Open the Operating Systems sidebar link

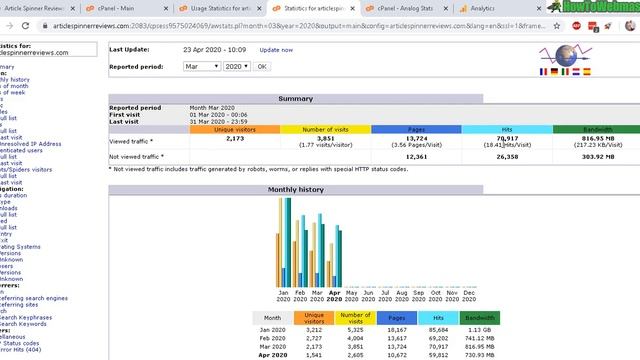tap(20, 247)
